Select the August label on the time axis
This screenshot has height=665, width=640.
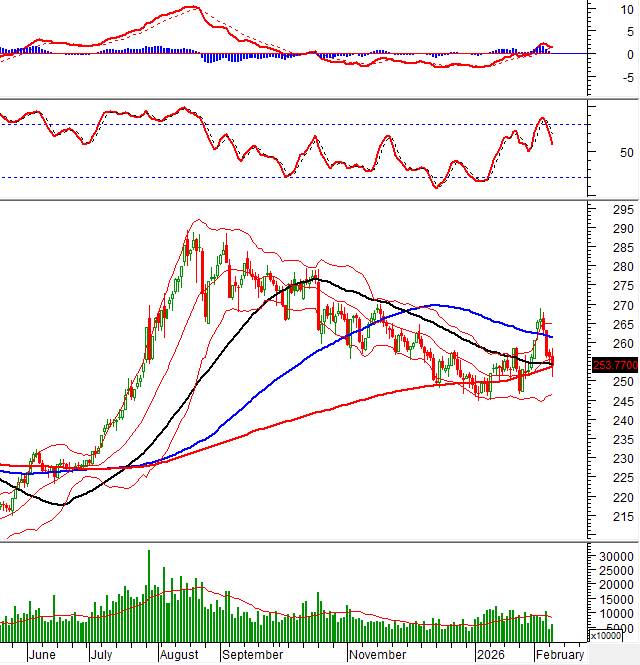click(179, 655)
